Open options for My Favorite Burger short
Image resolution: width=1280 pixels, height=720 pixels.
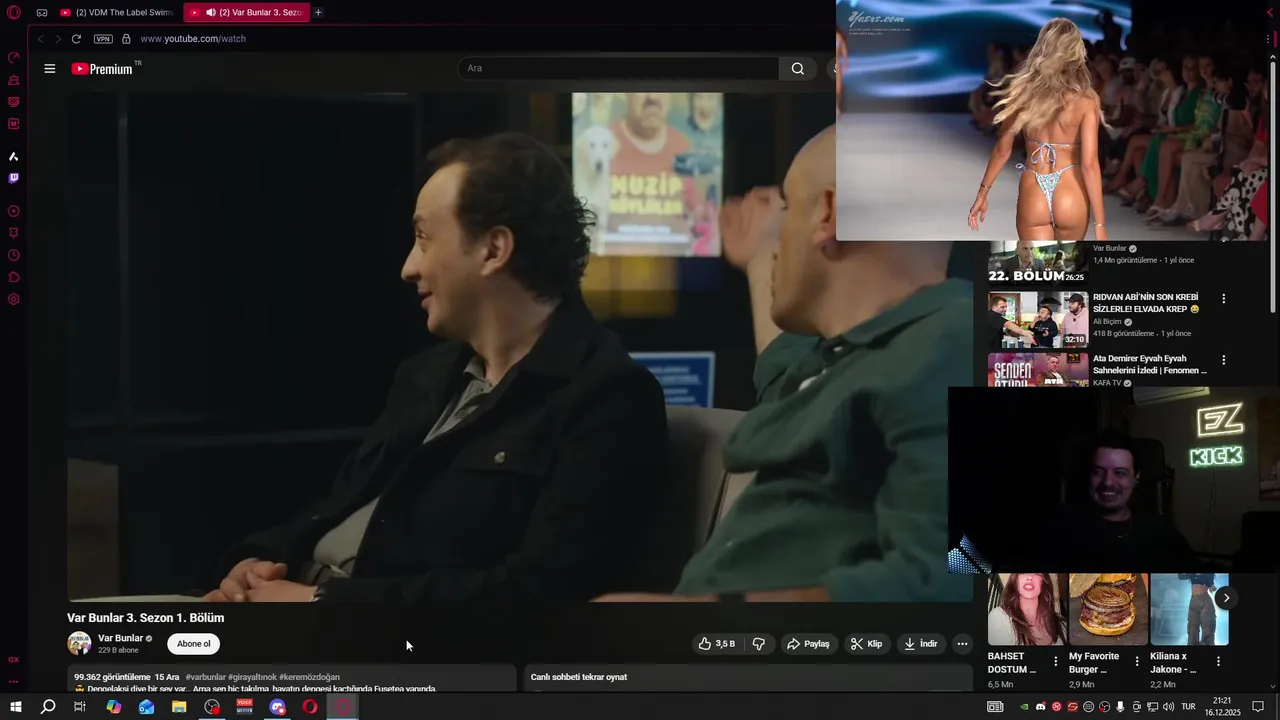(1137, 661)
